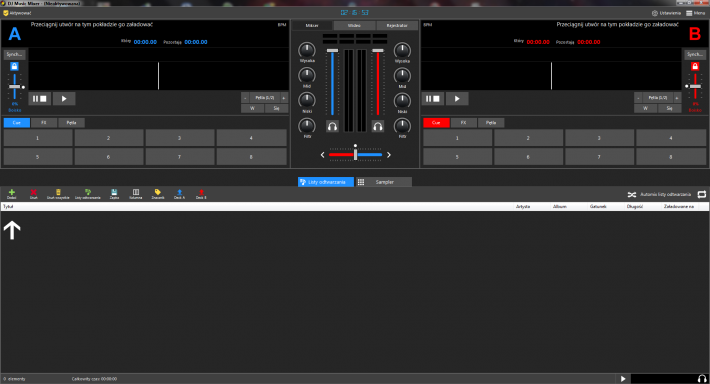
Task: Click the yellow remove-all trash icon
Action: click(58, 194)
